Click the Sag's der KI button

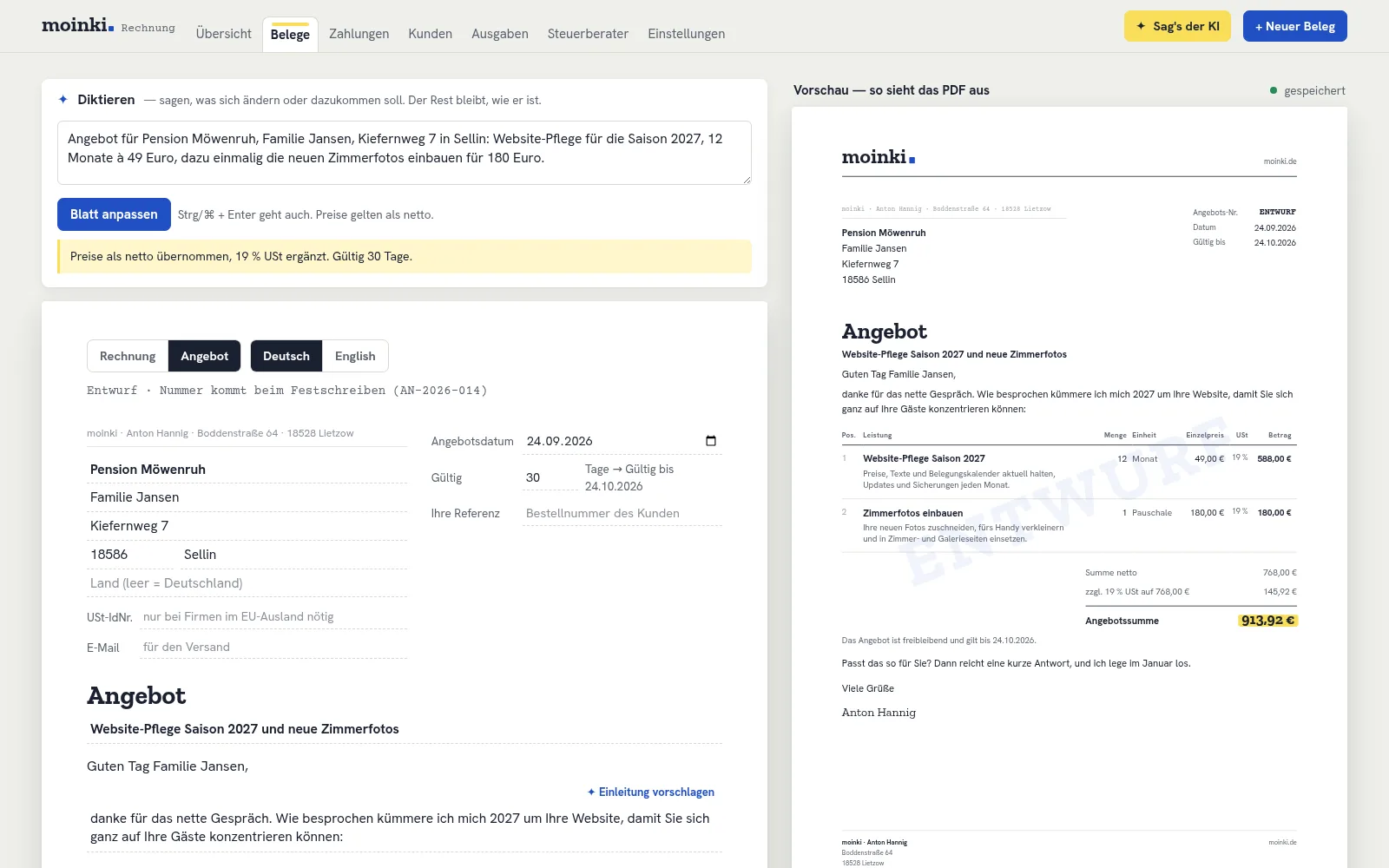click(1177, 26)
